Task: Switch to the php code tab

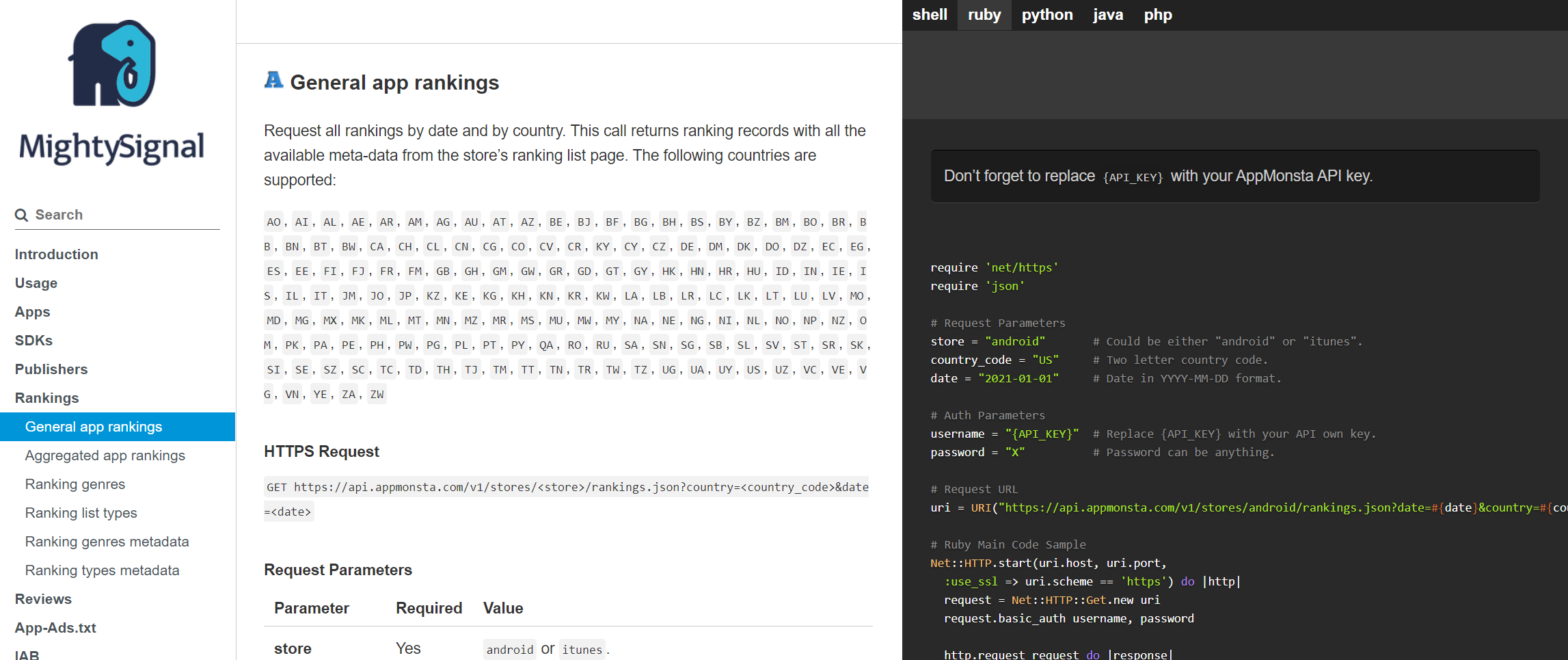Action: [1158, 14]
